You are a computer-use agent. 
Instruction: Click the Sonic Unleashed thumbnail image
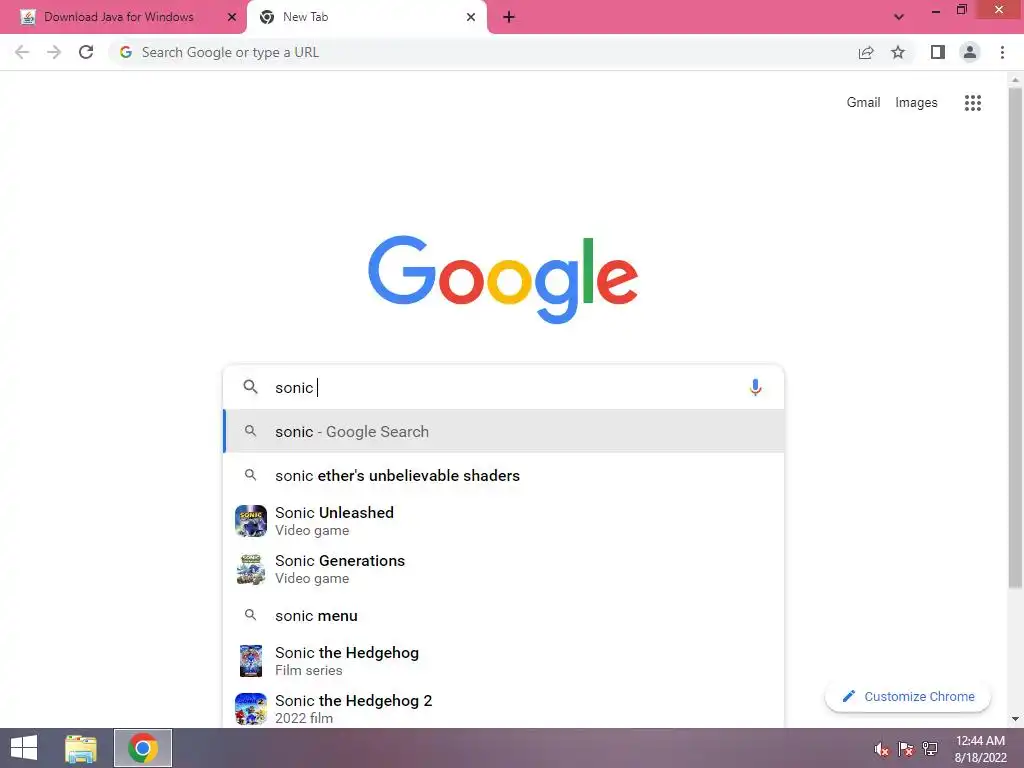click(x=251, y=521)
